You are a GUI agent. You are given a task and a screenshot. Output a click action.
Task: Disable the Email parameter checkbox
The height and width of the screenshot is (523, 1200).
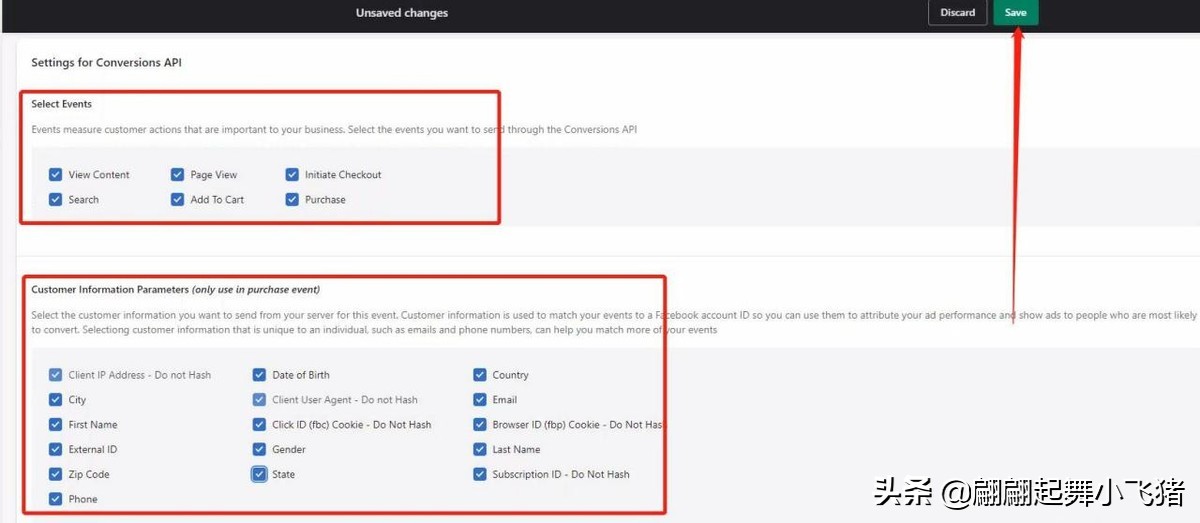pos(480,400)
